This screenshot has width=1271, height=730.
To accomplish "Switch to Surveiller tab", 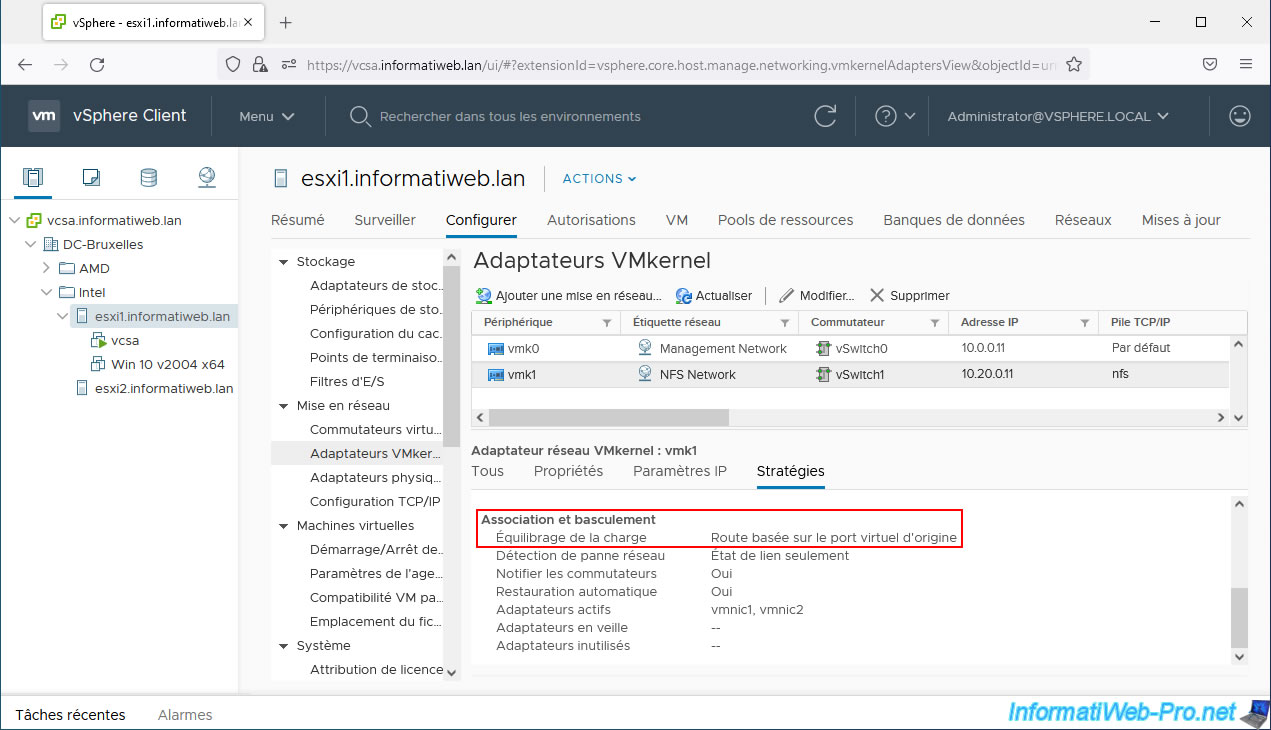I will coord(385,220).
